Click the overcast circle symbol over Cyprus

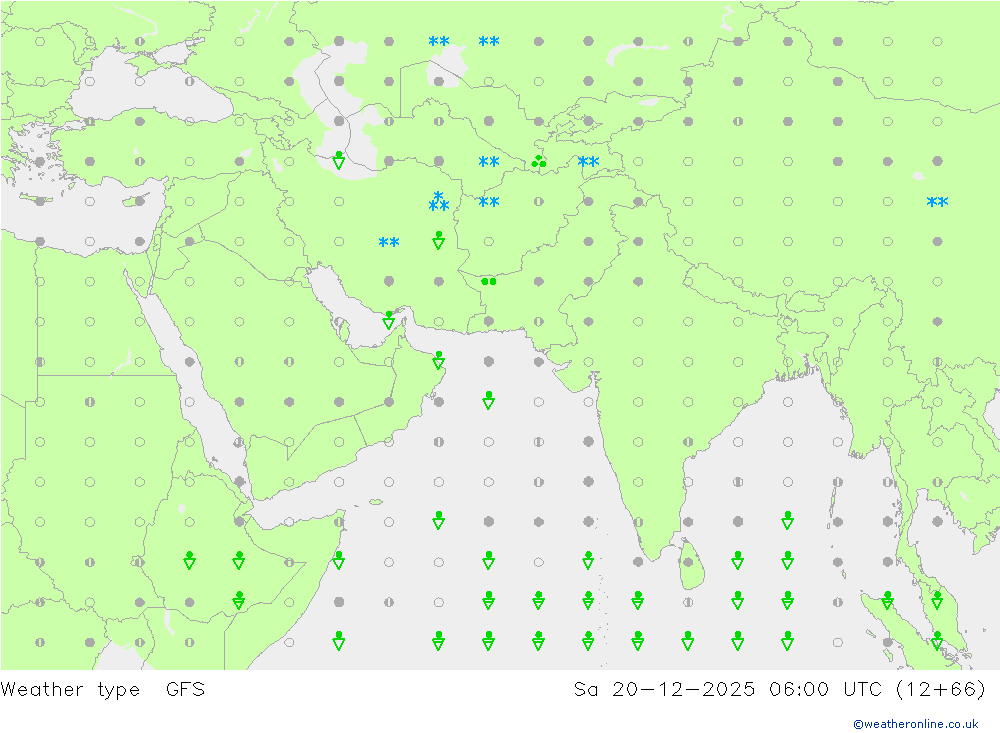(140, 202)
